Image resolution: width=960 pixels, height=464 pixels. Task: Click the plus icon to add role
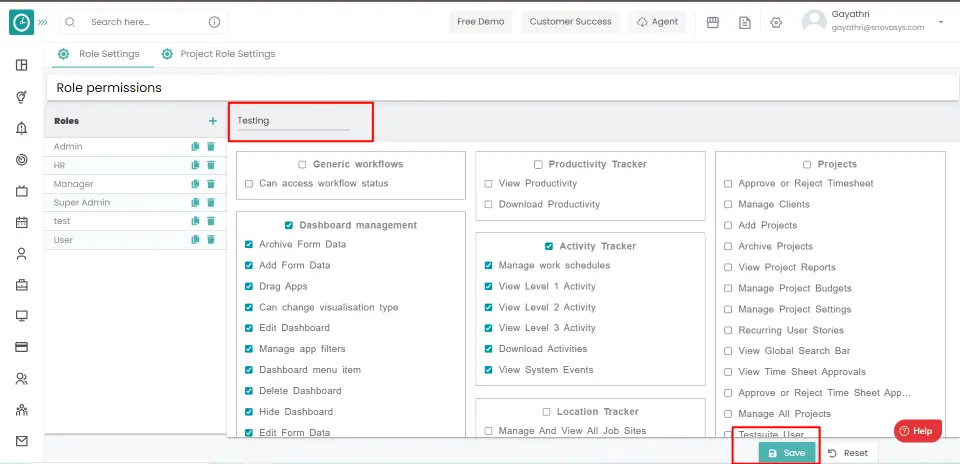pyautogui.click(x=212, y=121)
